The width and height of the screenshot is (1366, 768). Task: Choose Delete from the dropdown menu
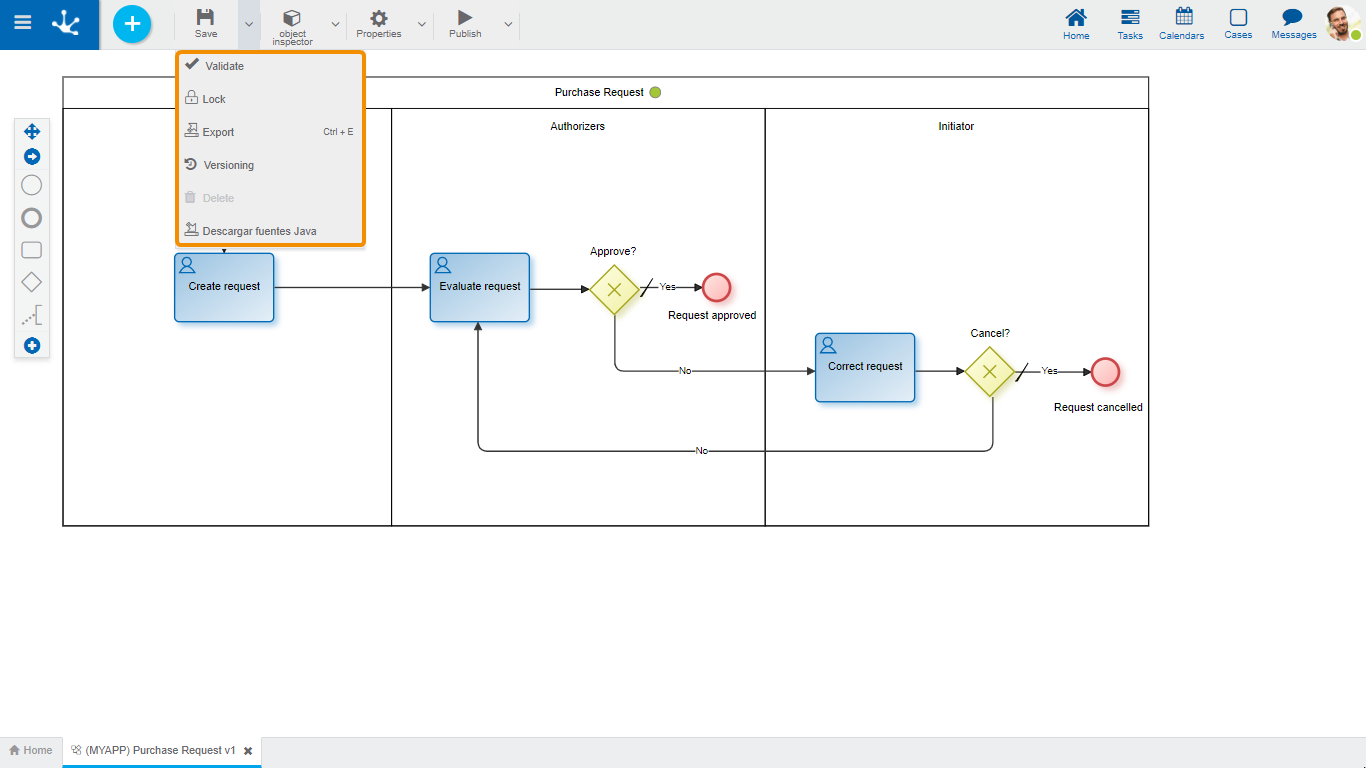point(270,198)
